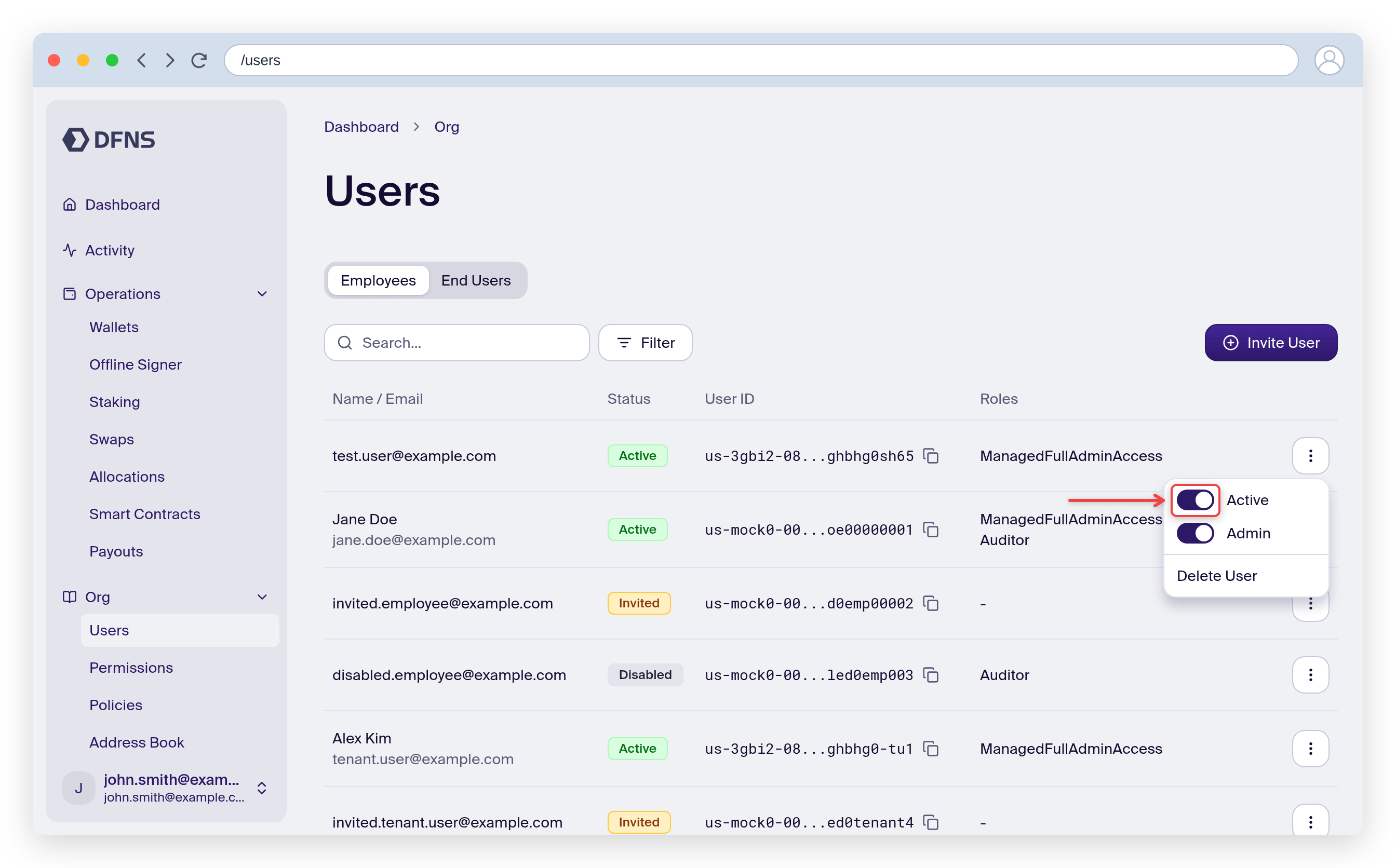The width and height of the screenshot is (1396, 868).
Task: Click the browser address bar
Action: tap(760, 60)
